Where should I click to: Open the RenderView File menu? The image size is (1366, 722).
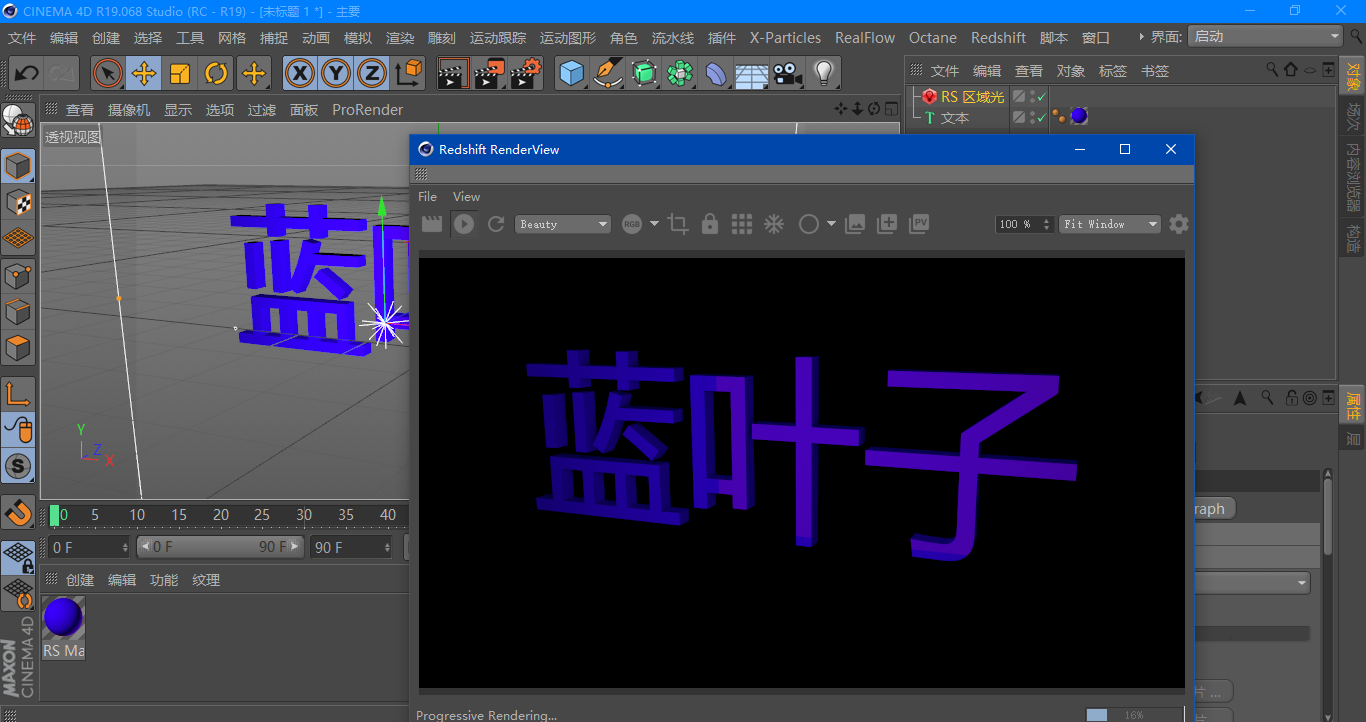[428, 197]
